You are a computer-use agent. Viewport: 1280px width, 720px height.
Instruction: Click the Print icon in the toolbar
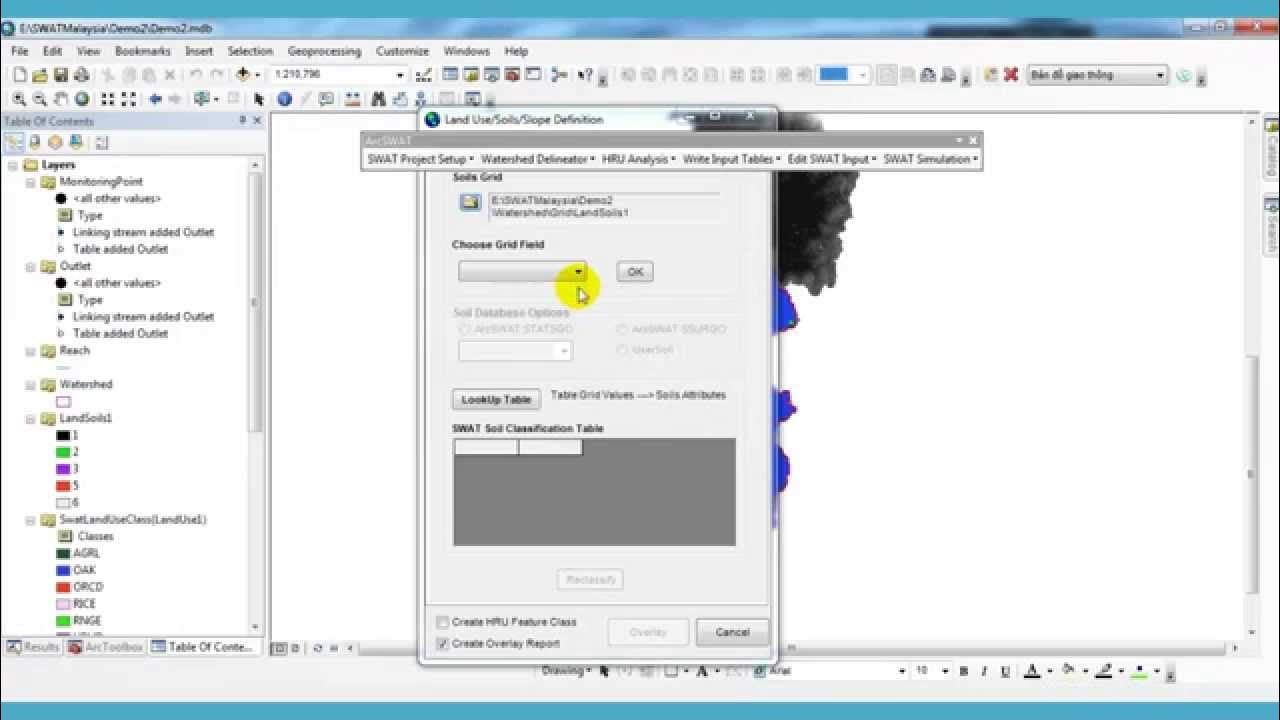point(81,75)
